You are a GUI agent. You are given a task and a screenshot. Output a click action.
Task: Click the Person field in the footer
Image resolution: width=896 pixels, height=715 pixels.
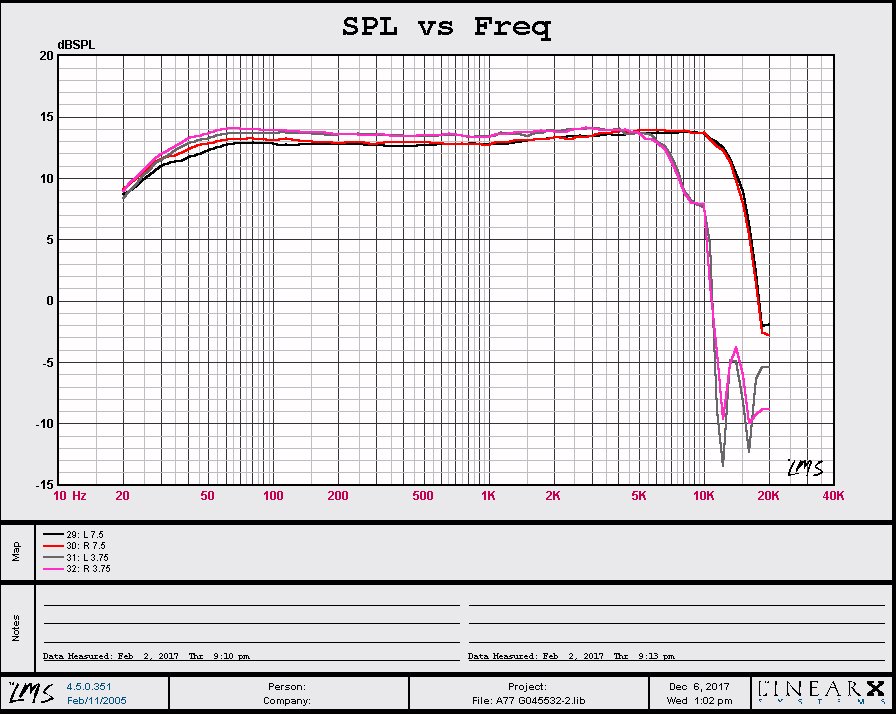point(286,687)
